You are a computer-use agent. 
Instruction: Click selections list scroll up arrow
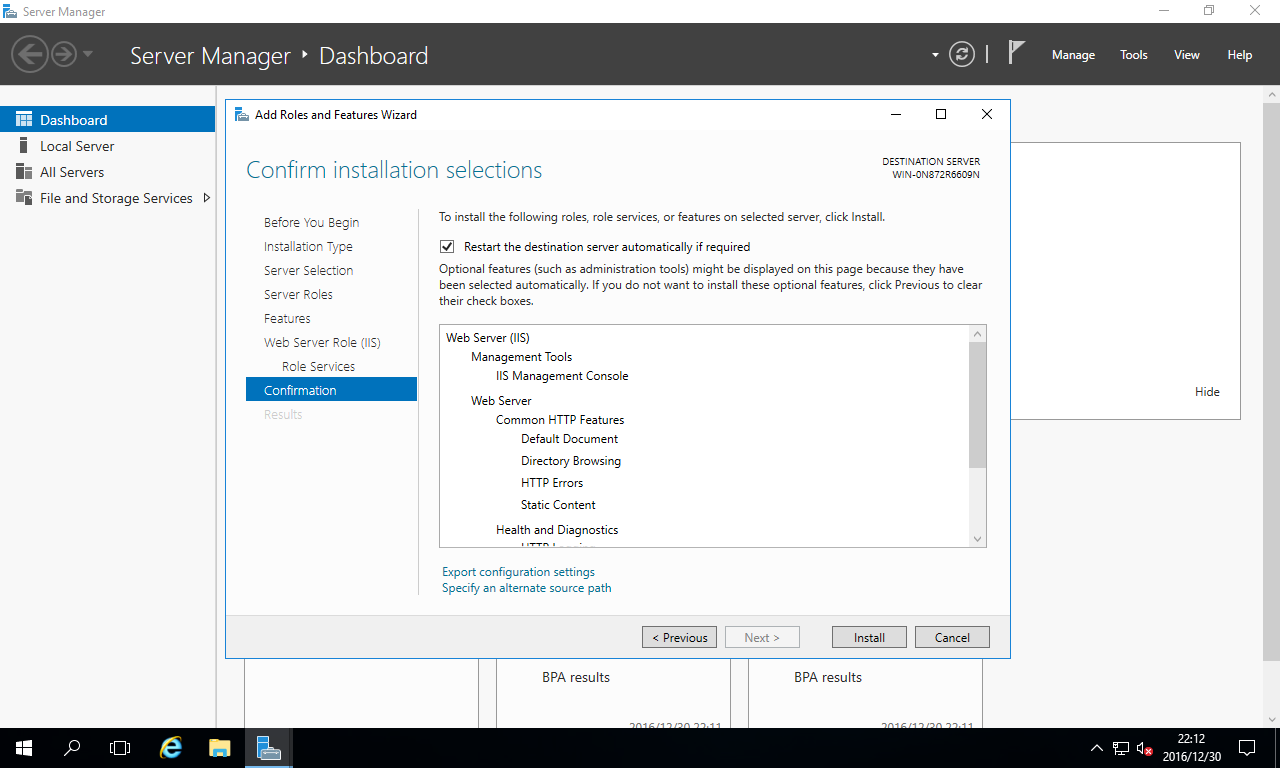978,333
